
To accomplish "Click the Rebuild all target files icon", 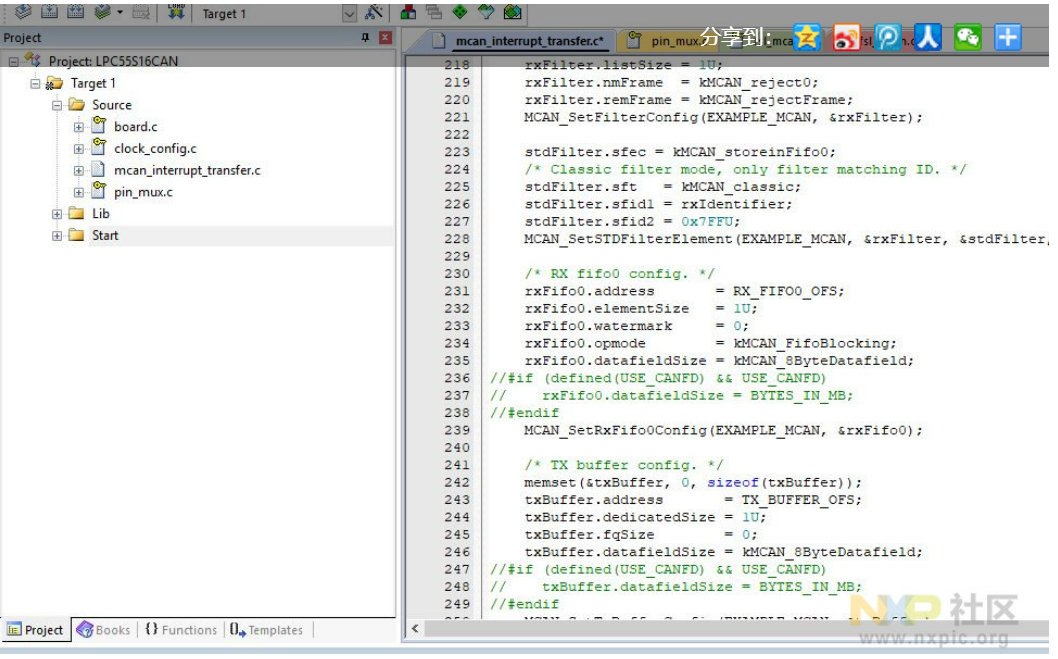I will 75,12.
